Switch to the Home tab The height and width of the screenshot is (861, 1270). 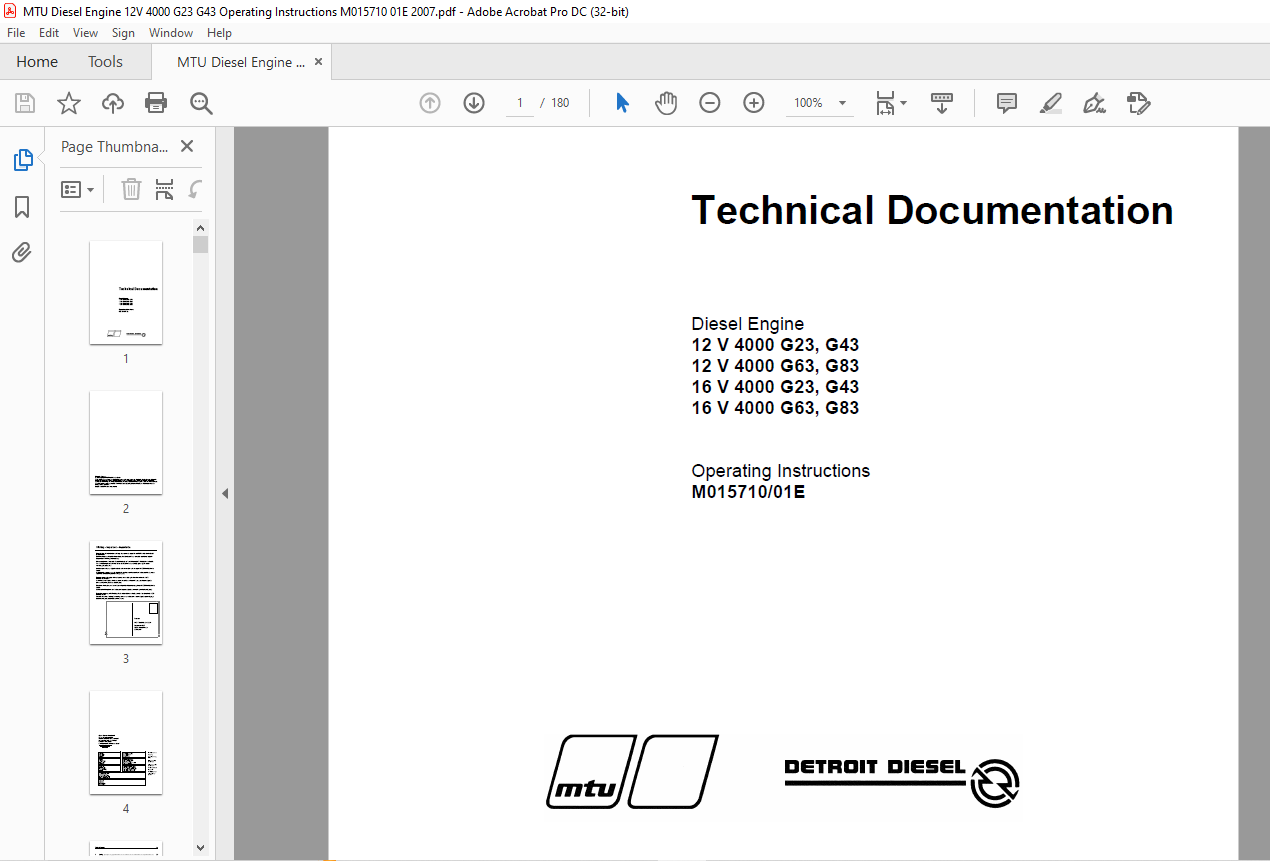37,62
